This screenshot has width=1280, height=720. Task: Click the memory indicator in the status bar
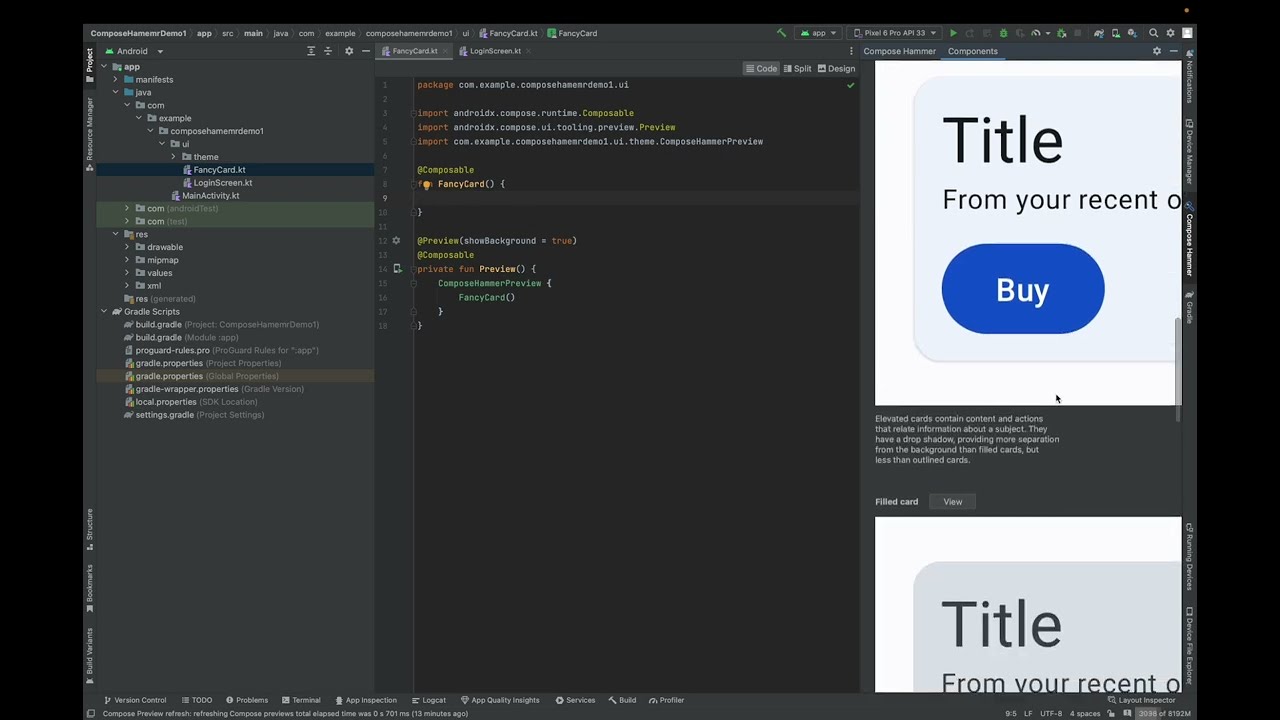1164,714
